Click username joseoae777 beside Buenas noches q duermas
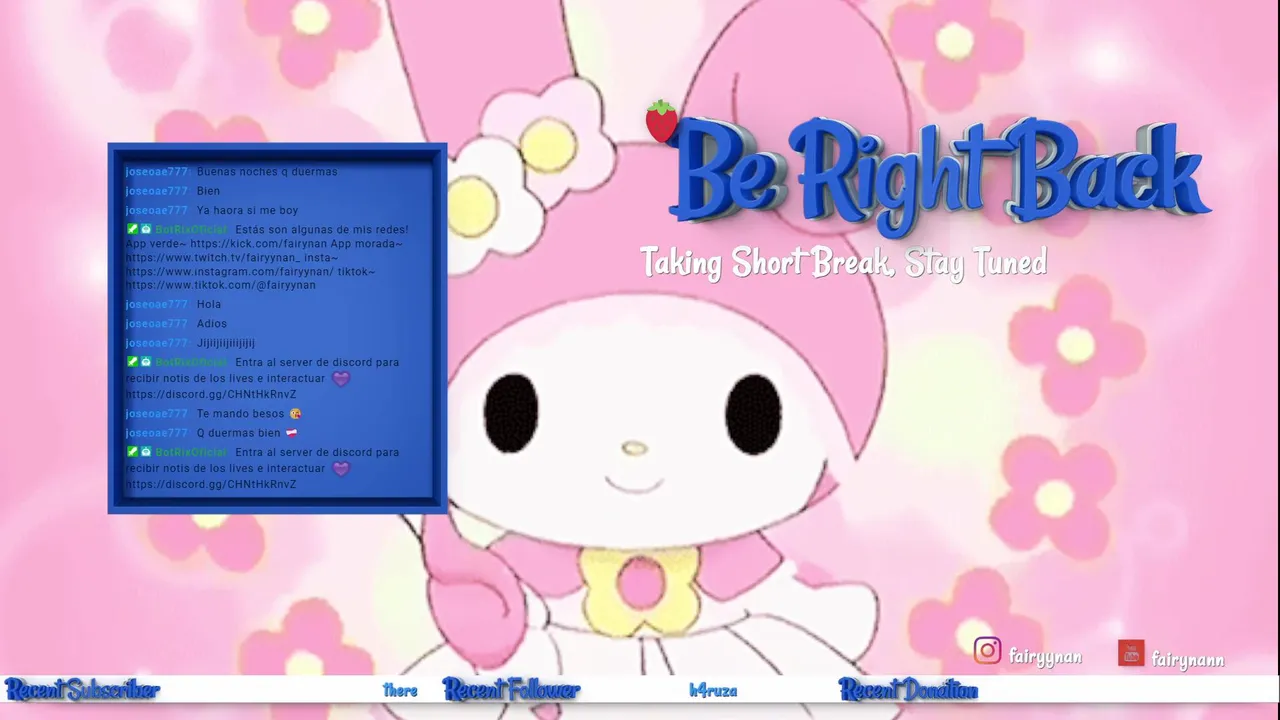 [x=156, y=172]
